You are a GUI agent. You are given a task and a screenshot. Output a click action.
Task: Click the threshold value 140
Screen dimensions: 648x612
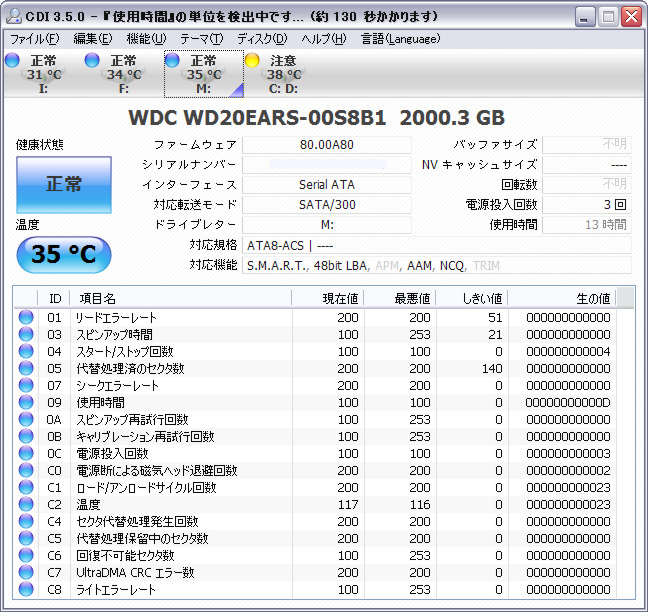[492, 369]
